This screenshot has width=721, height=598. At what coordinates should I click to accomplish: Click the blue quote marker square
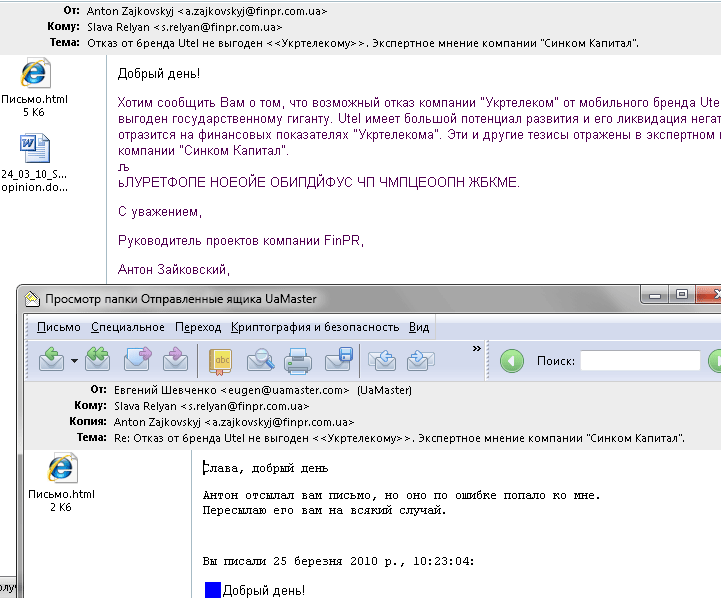213,590
